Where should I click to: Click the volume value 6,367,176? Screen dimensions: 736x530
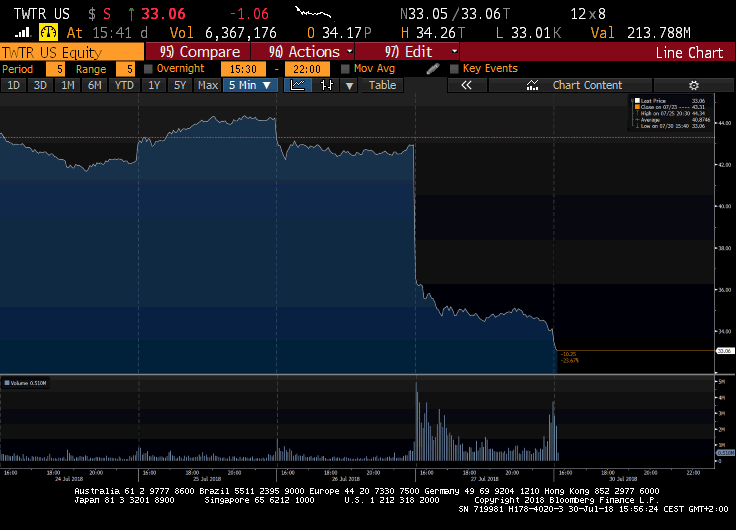pos(241,33)
